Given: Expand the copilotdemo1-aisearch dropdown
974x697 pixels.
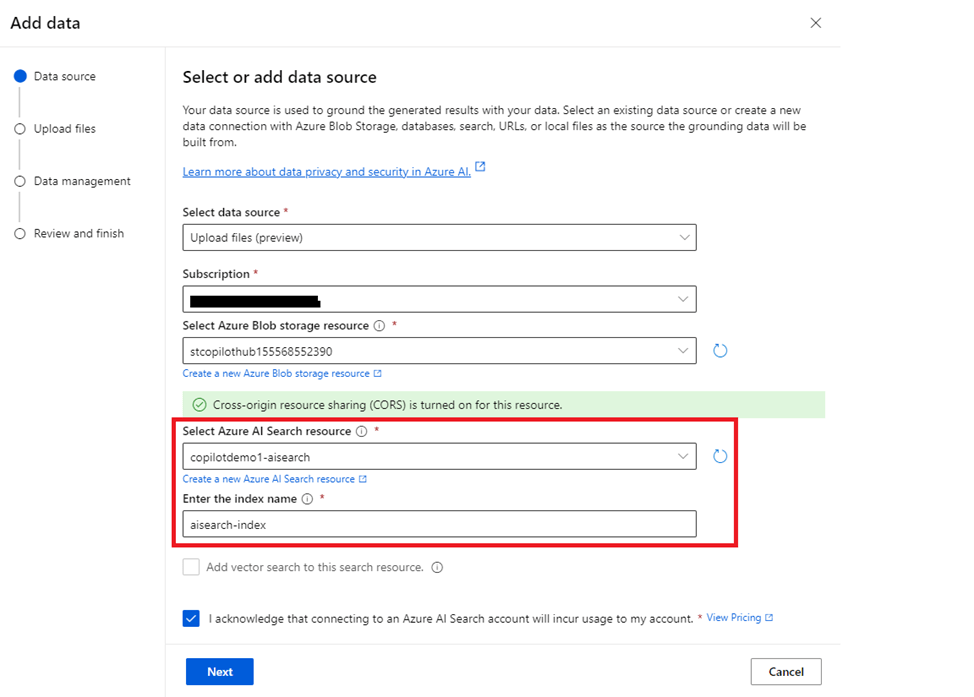Looking at the screenshot, I should (439, 457).
